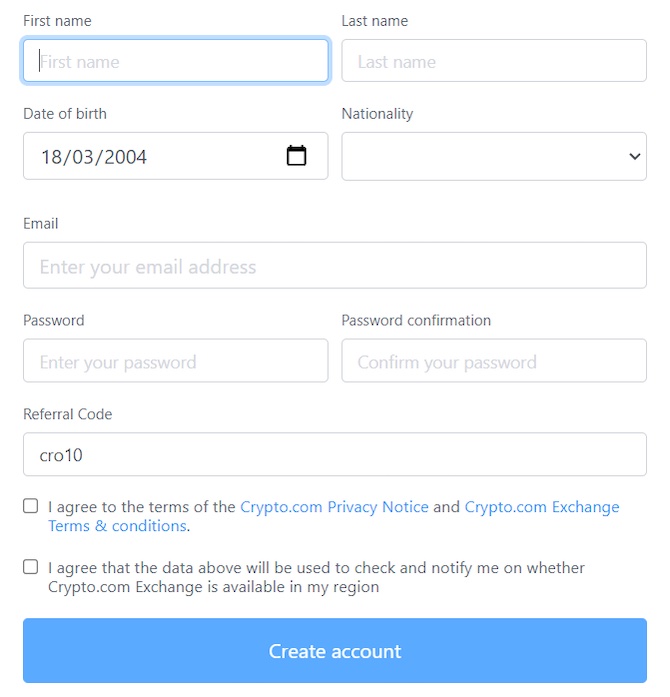Click the Nationality dropdown chevron arrow
670x697 pixels.
[634, 156]
